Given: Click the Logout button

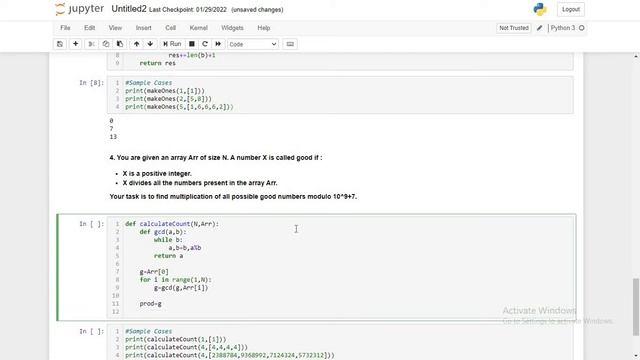Looking at the screenshot, I should [571, 9].
